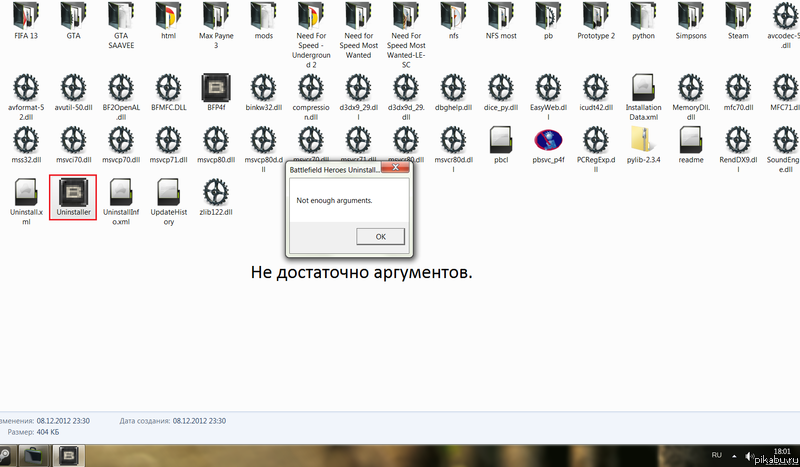Image resolution: width=800 pixels, height=467 pixels.
Task: Select the d3dx9_29.dll file
Action: click(359, 97)
